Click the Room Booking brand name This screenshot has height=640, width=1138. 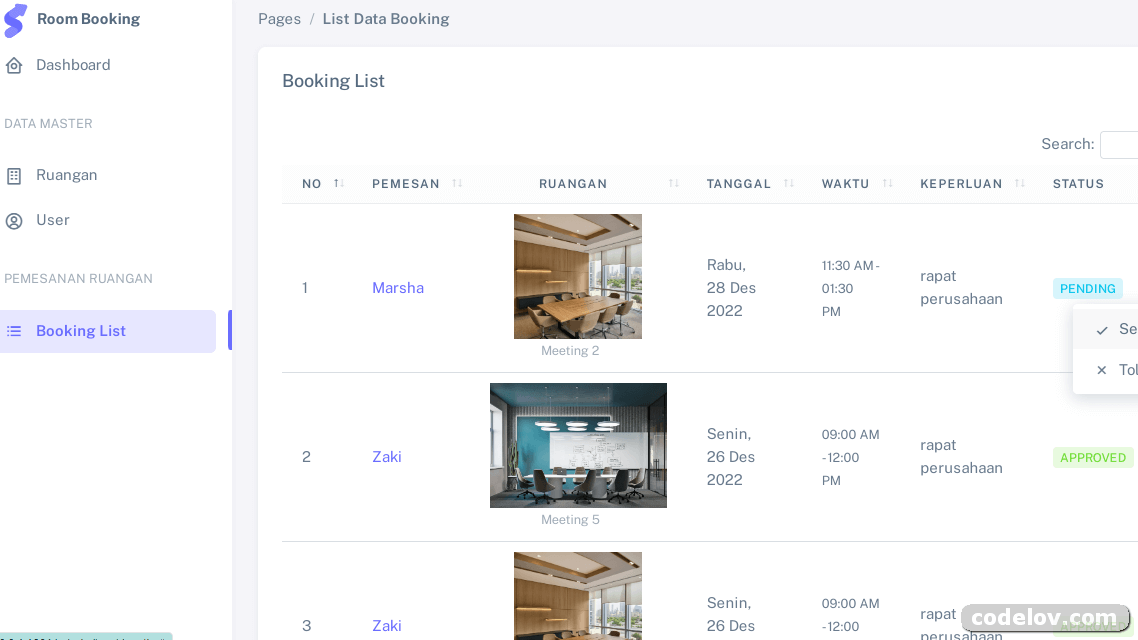coord(89,19)
